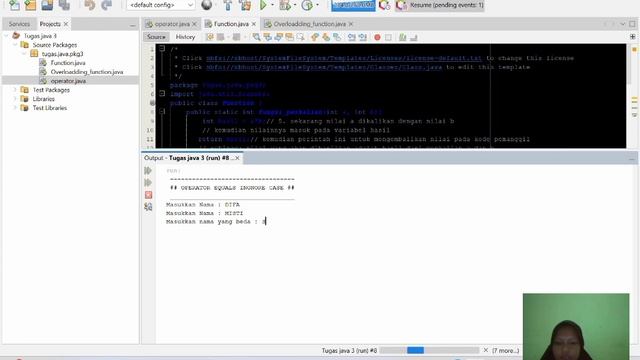Viewport: 640px width, 360px height.
Task: Minimize the Projects window
Action: coord(133,25)
